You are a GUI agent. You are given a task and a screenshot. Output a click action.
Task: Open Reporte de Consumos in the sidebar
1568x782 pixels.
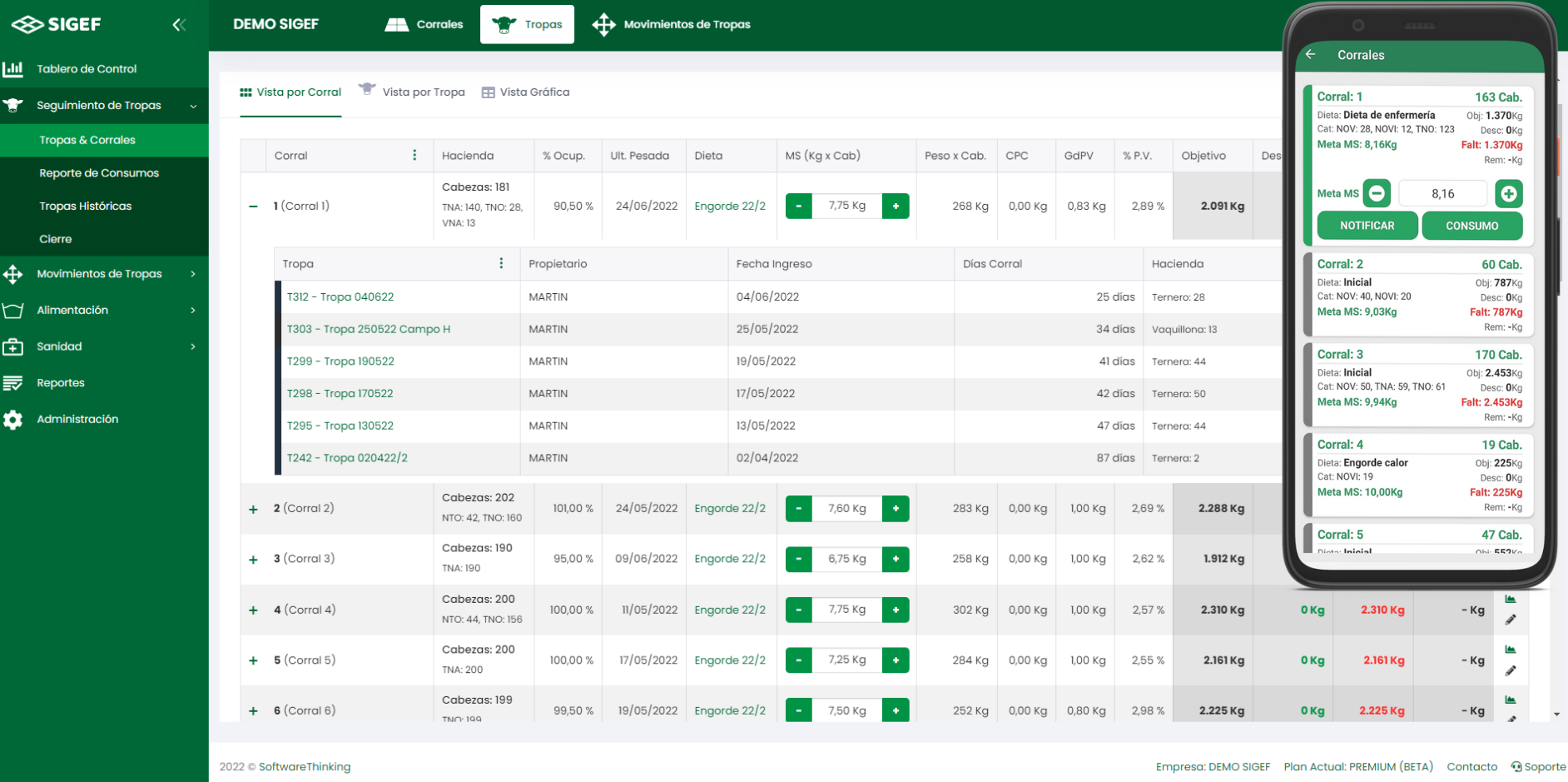(x=99, y=173)
